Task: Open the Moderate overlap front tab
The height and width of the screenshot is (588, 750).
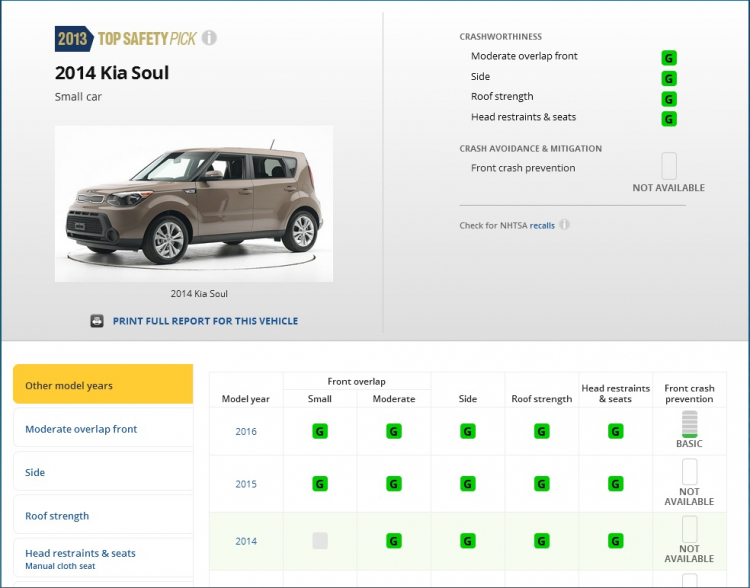Action: click(103, 427)
